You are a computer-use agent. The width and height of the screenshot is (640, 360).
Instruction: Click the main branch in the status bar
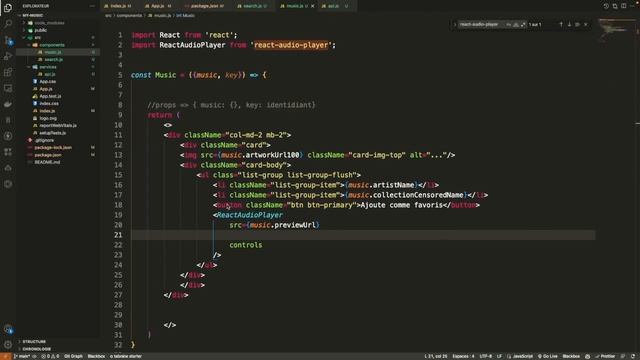click(22, 356)
